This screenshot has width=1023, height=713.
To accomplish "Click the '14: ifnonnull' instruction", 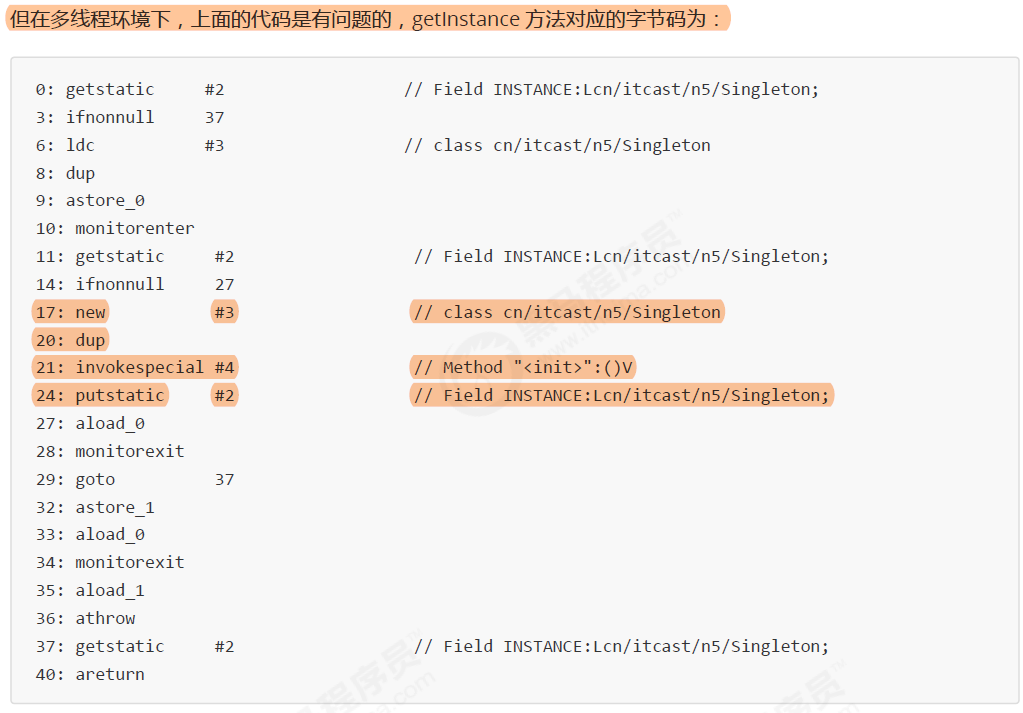I will tap(100, 284).
